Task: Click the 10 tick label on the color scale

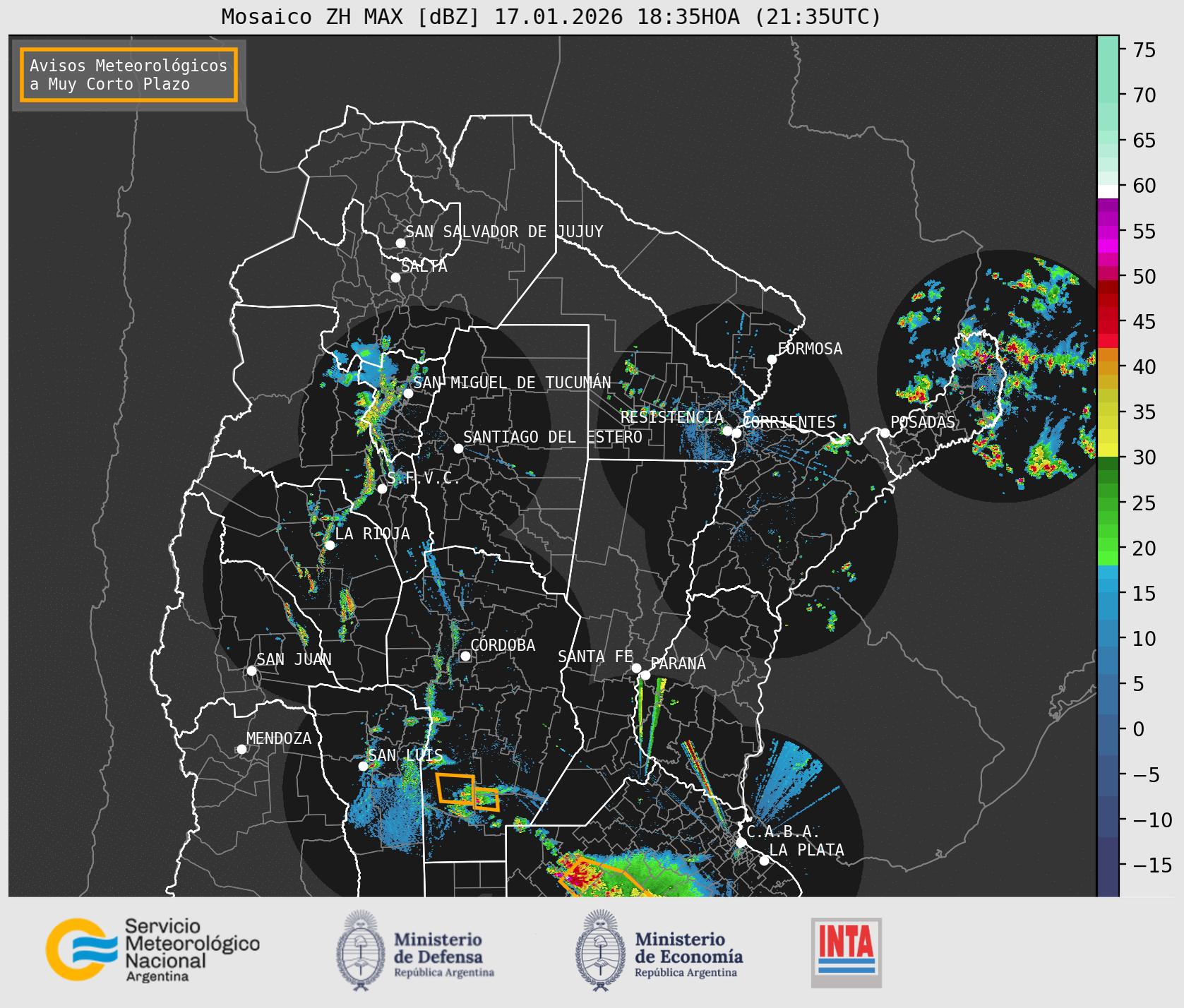Action: pyautogui.click(x=1144, y=639)
